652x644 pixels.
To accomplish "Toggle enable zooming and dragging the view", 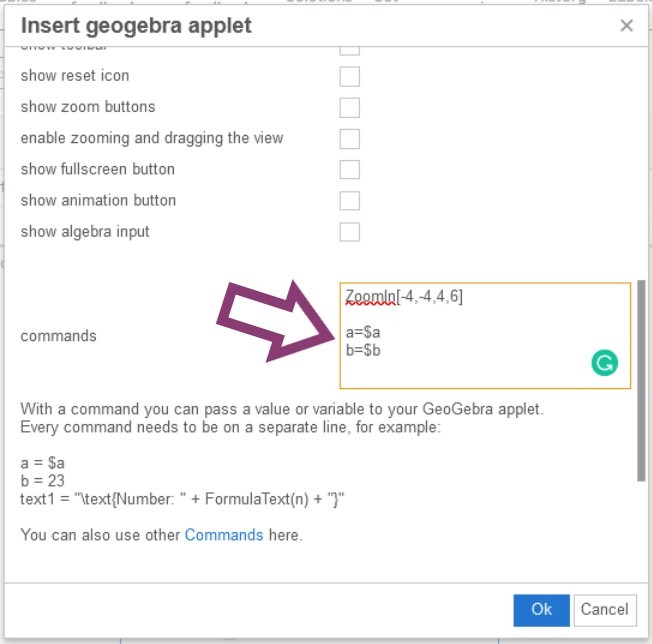I will coord(349,139).
